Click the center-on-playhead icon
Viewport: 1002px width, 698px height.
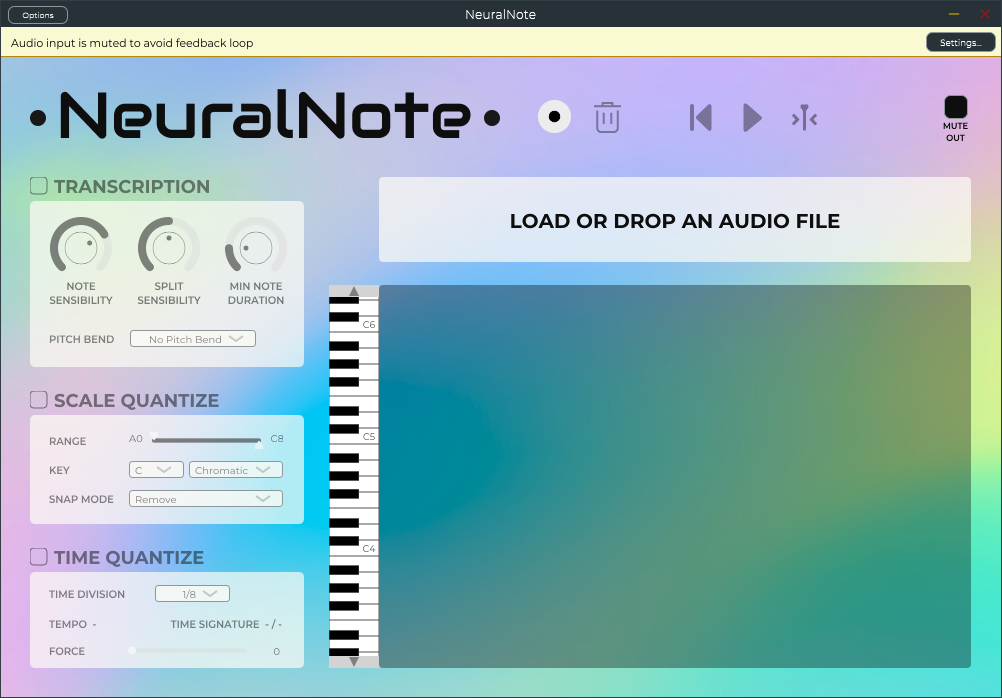804,118
